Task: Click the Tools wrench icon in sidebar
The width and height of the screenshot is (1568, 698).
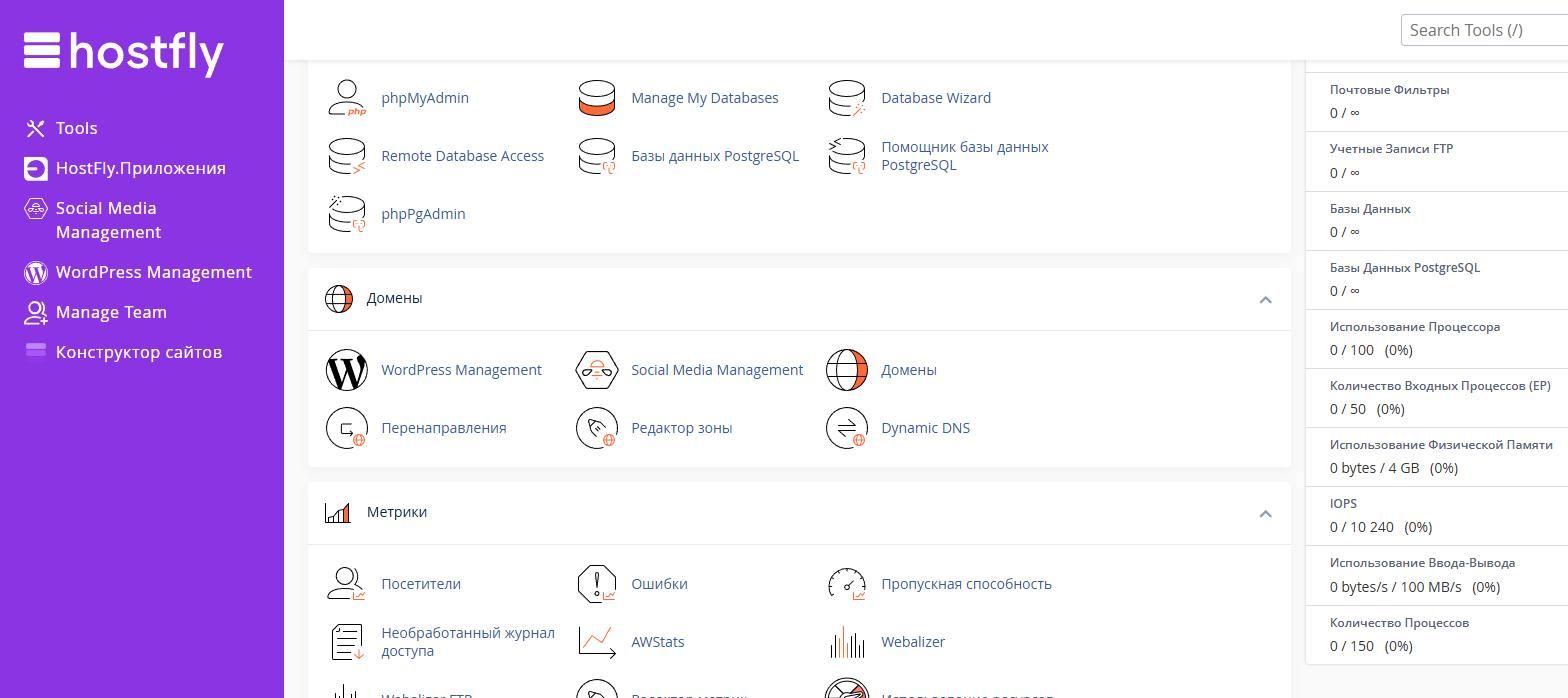Action: 36,128
